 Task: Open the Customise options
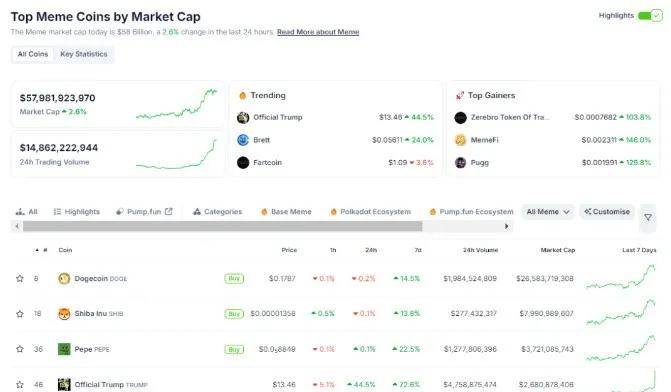click(607, 212)
